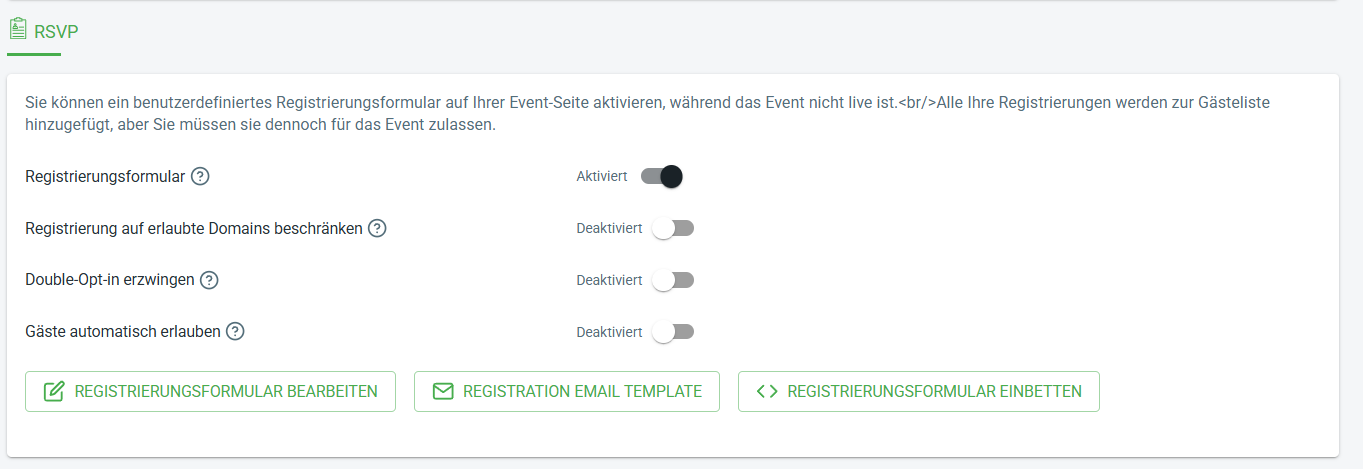Show help for Gäste automatisch erlauben

pyautogui.click(x=235, y=332)
